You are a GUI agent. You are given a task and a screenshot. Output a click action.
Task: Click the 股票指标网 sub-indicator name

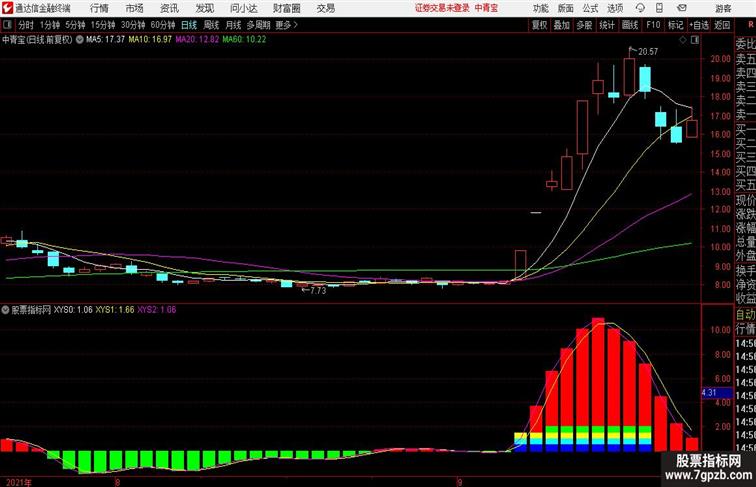[x=31, y=310]
